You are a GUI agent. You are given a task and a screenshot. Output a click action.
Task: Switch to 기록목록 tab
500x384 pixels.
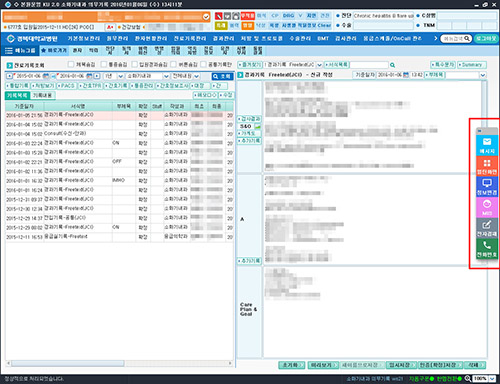(x=17, y=96)
